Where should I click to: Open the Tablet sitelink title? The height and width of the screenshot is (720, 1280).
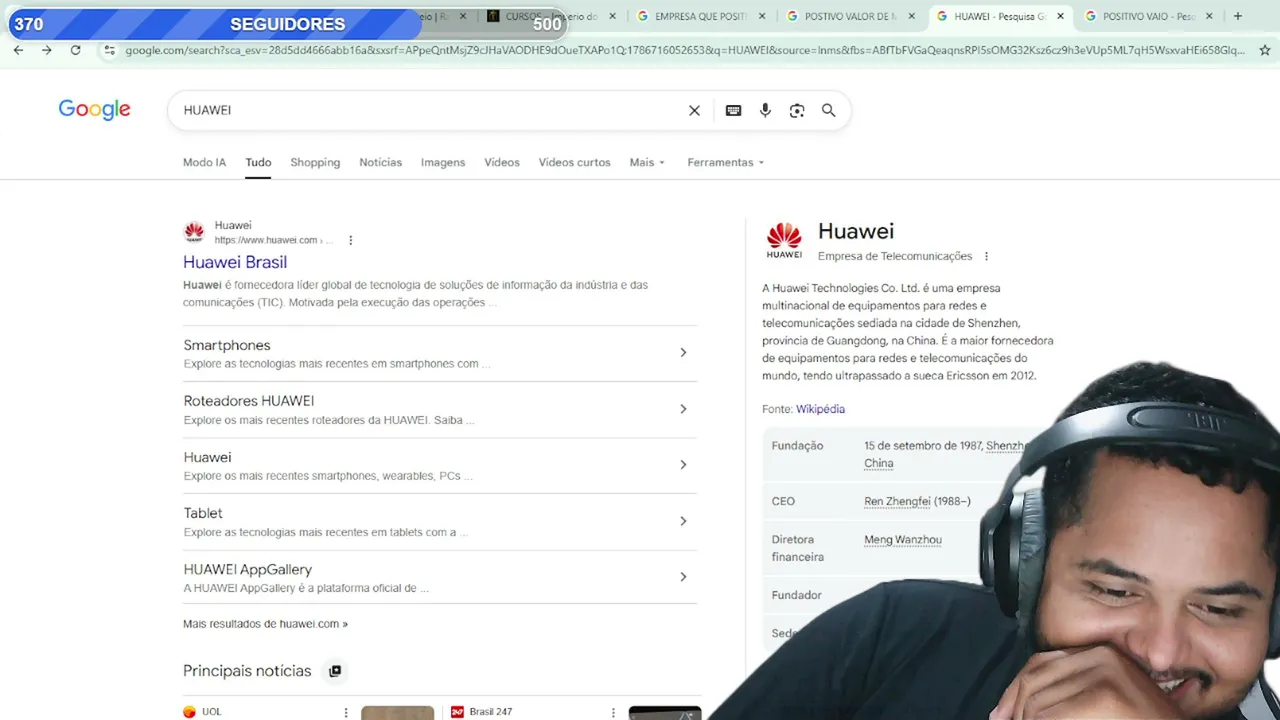click(203, 513)
